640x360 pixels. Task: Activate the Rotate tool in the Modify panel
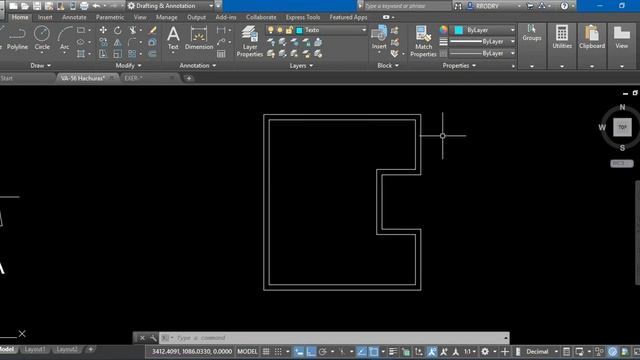118,30
